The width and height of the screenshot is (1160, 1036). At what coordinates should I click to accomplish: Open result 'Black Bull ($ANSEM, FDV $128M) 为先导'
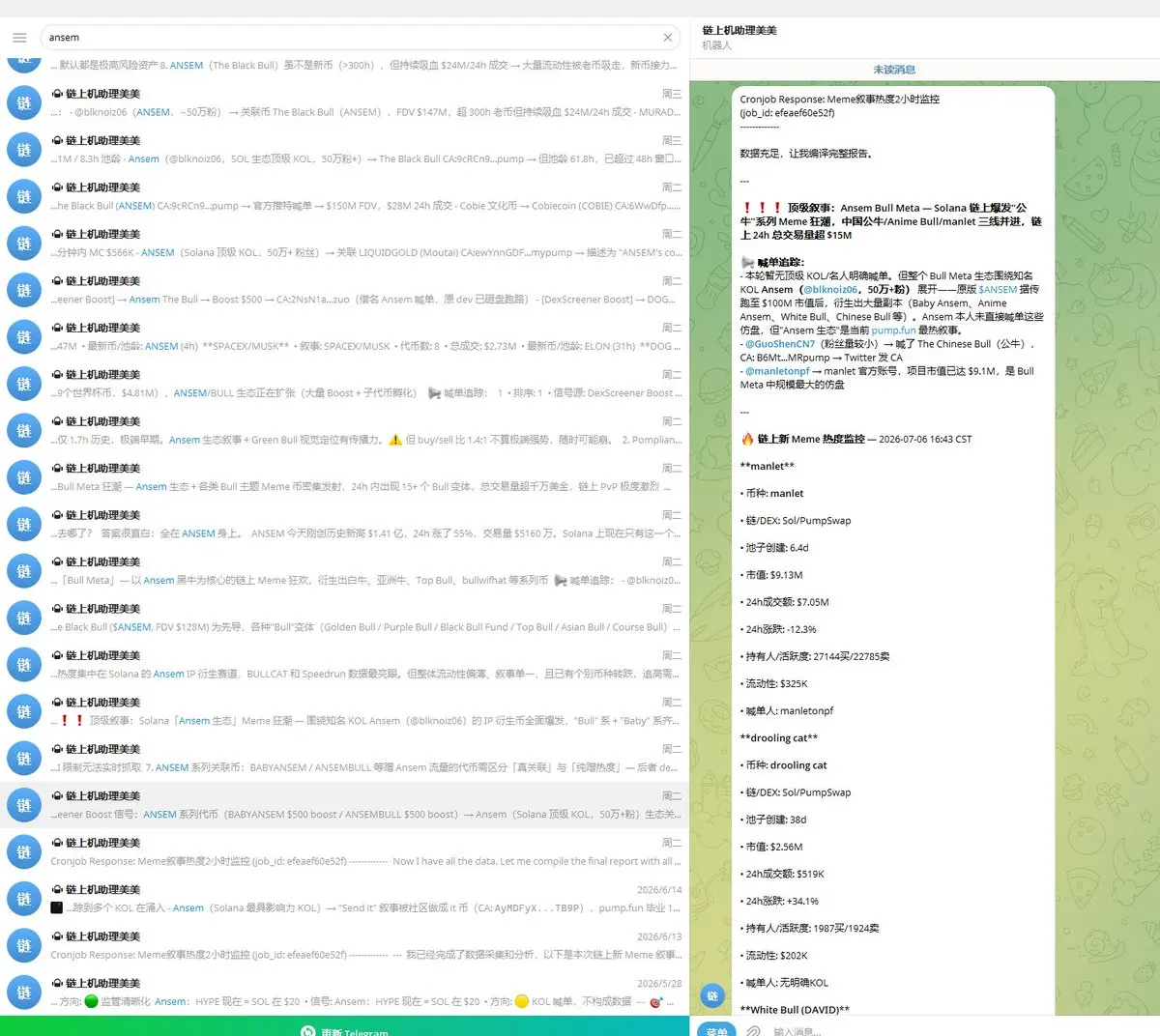click(344, 618)
